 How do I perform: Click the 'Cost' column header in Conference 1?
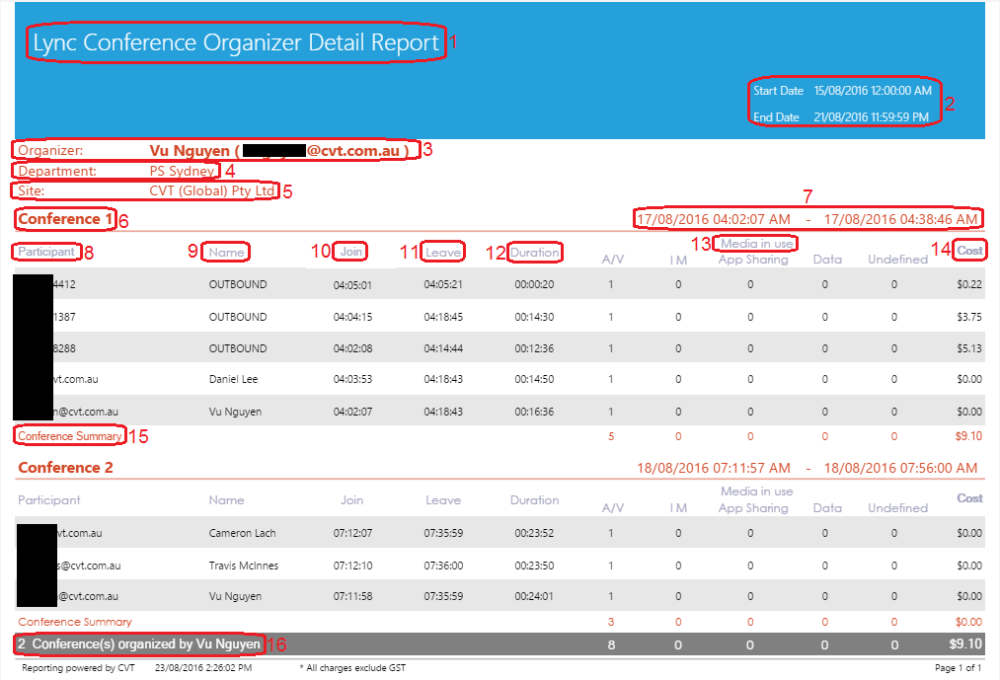(969, 250)
